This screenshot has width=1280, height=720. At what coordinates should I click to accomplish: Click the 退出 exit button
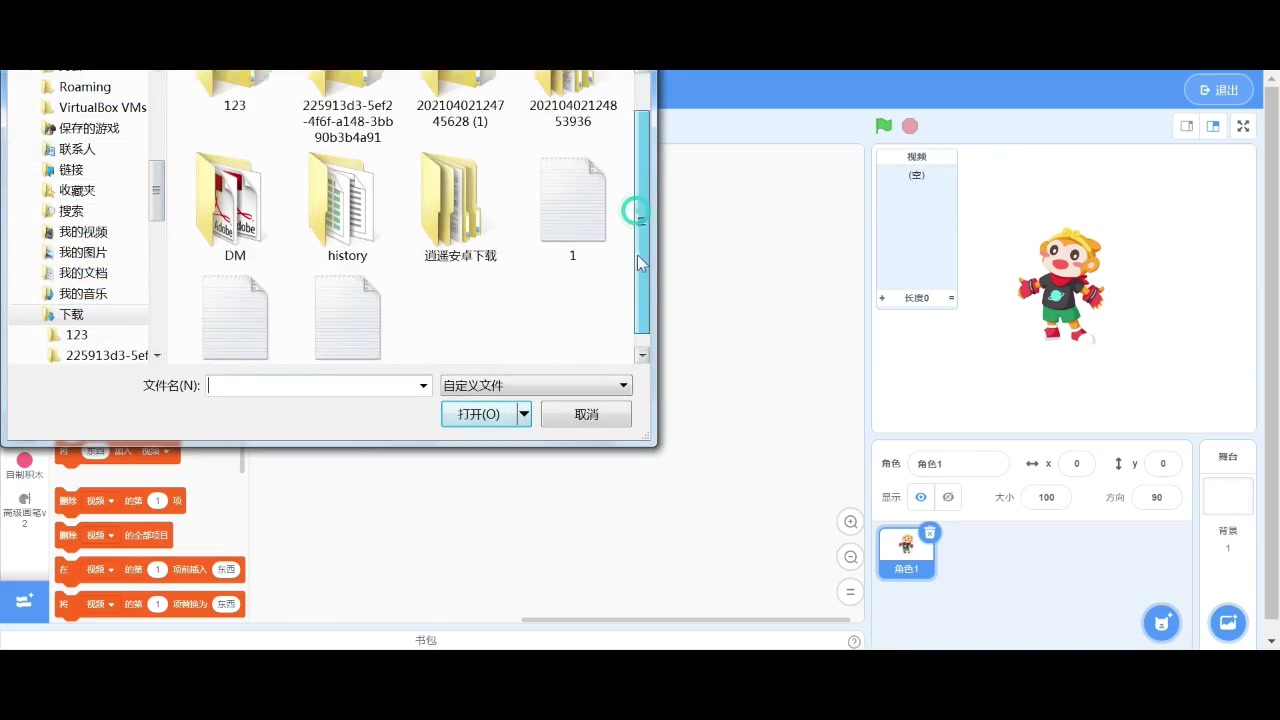(x=1218, y=89)
